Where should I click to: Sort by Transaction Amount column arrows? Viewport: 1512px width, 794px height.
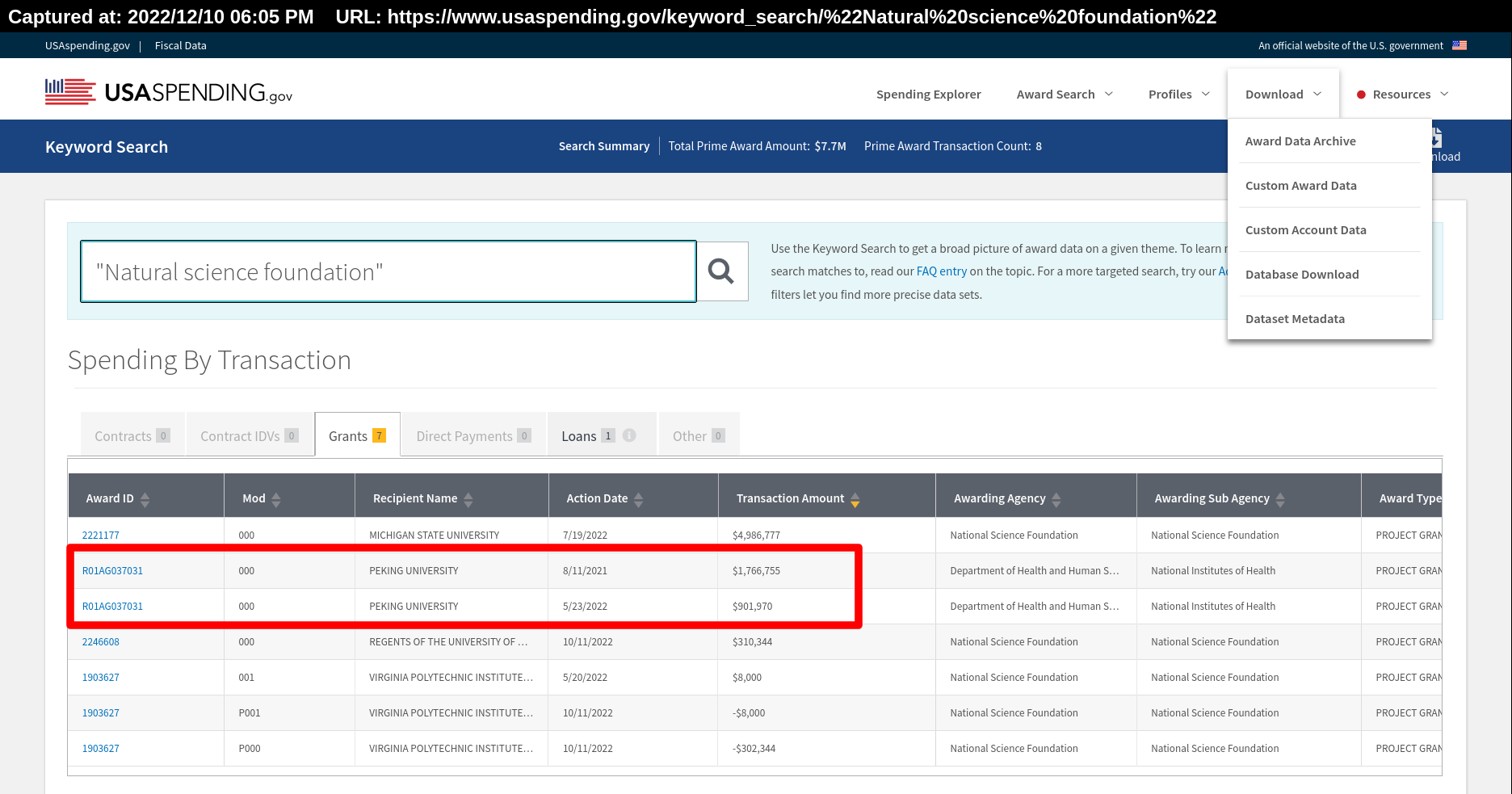click(855, 499)
